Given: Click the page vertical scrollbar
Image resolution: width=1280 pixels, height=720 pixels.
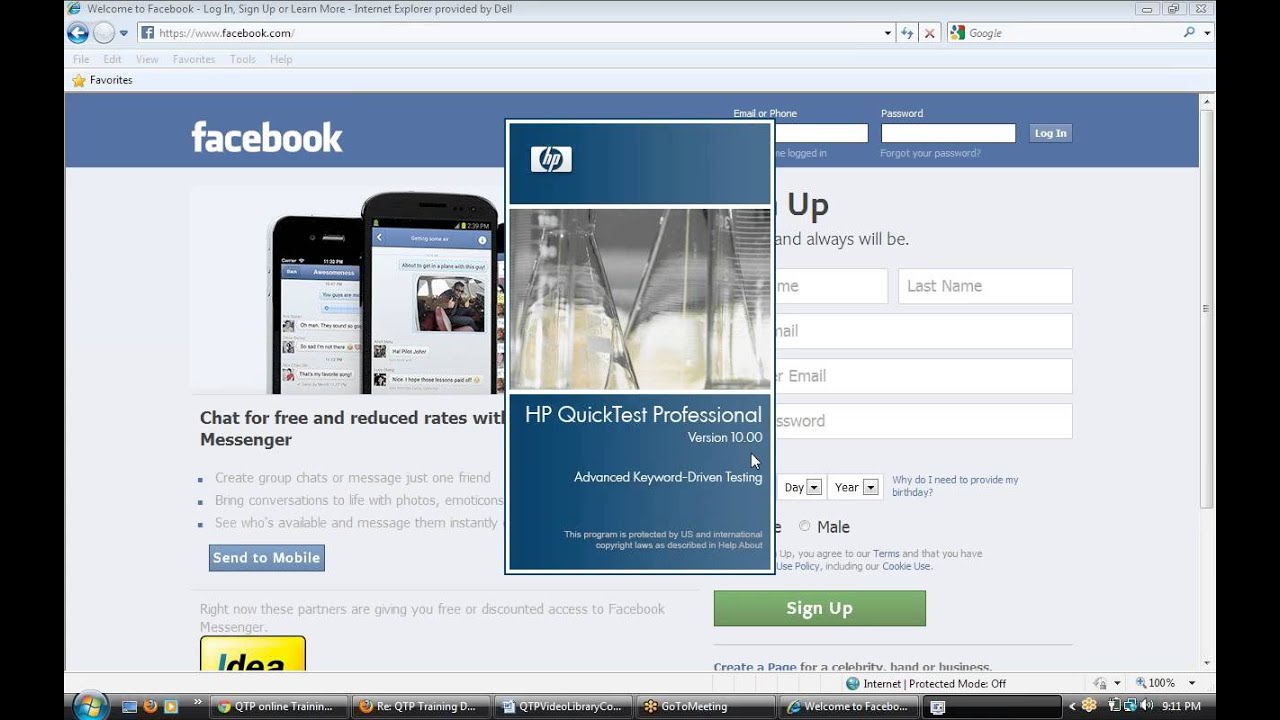Looking at the screenshot, I should tap(1207, 310).
